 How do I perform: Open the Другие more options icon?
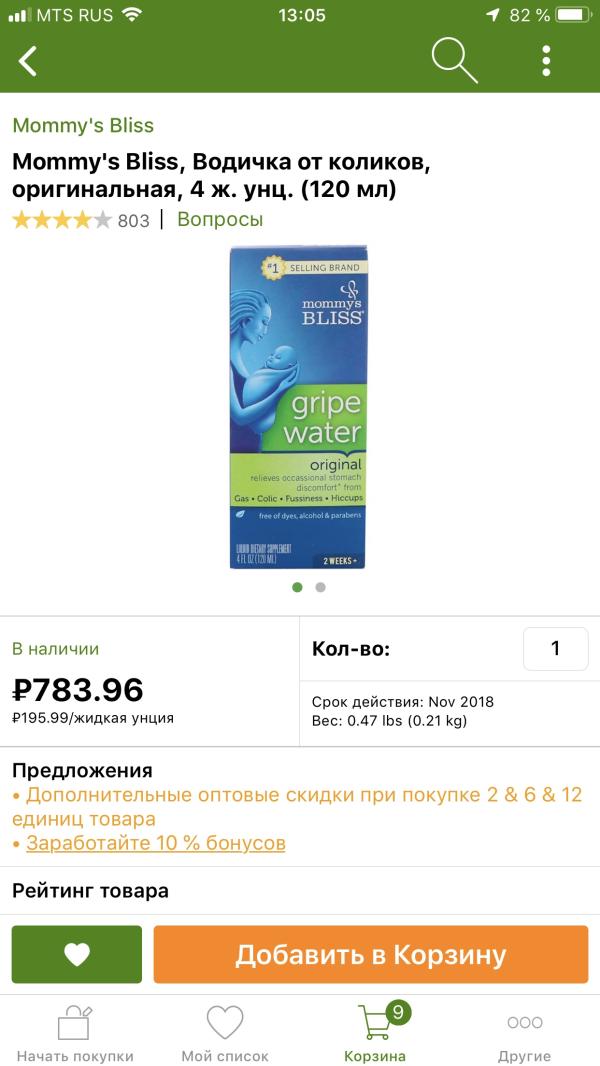coord(525,1022)
